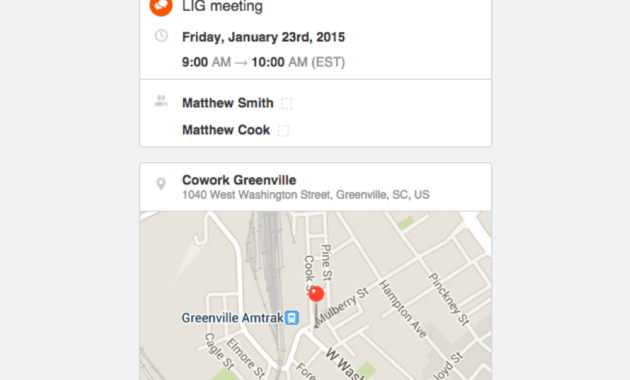The image size is (630, 380).
Task: Click the Pinckney St label on the map
Action: click(449, 299)
